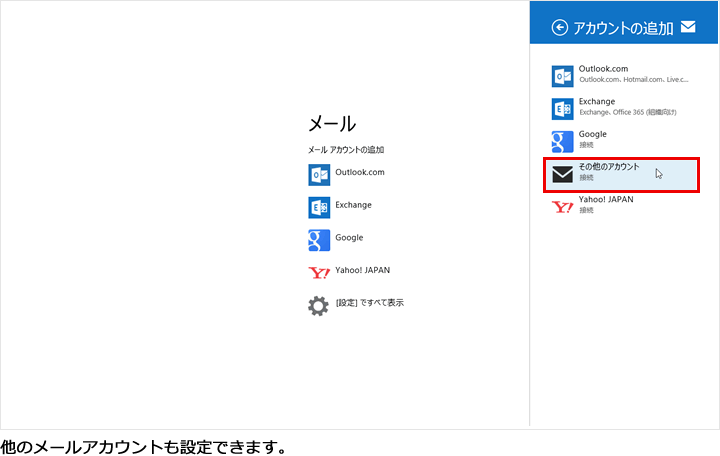Screen dimensions: 720x456
Task: Click the アカウントの追加 header title
Action: tap(623, 28)
